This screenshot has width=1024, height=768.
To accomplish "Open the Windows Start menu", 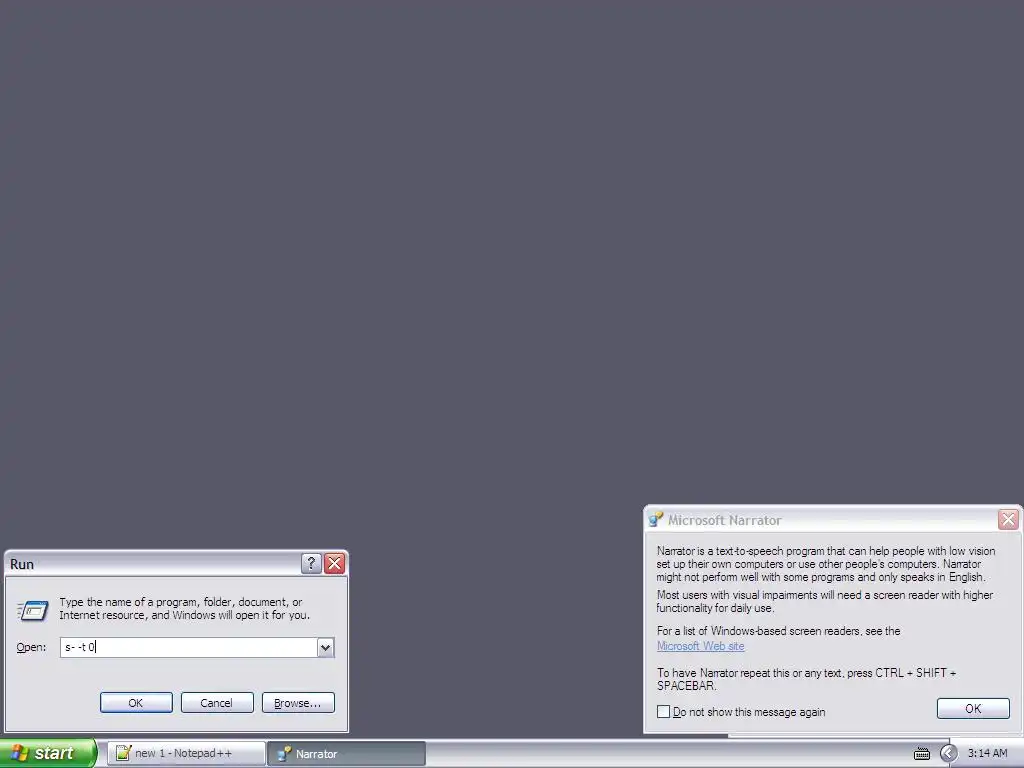I will [x=48, y=753].
